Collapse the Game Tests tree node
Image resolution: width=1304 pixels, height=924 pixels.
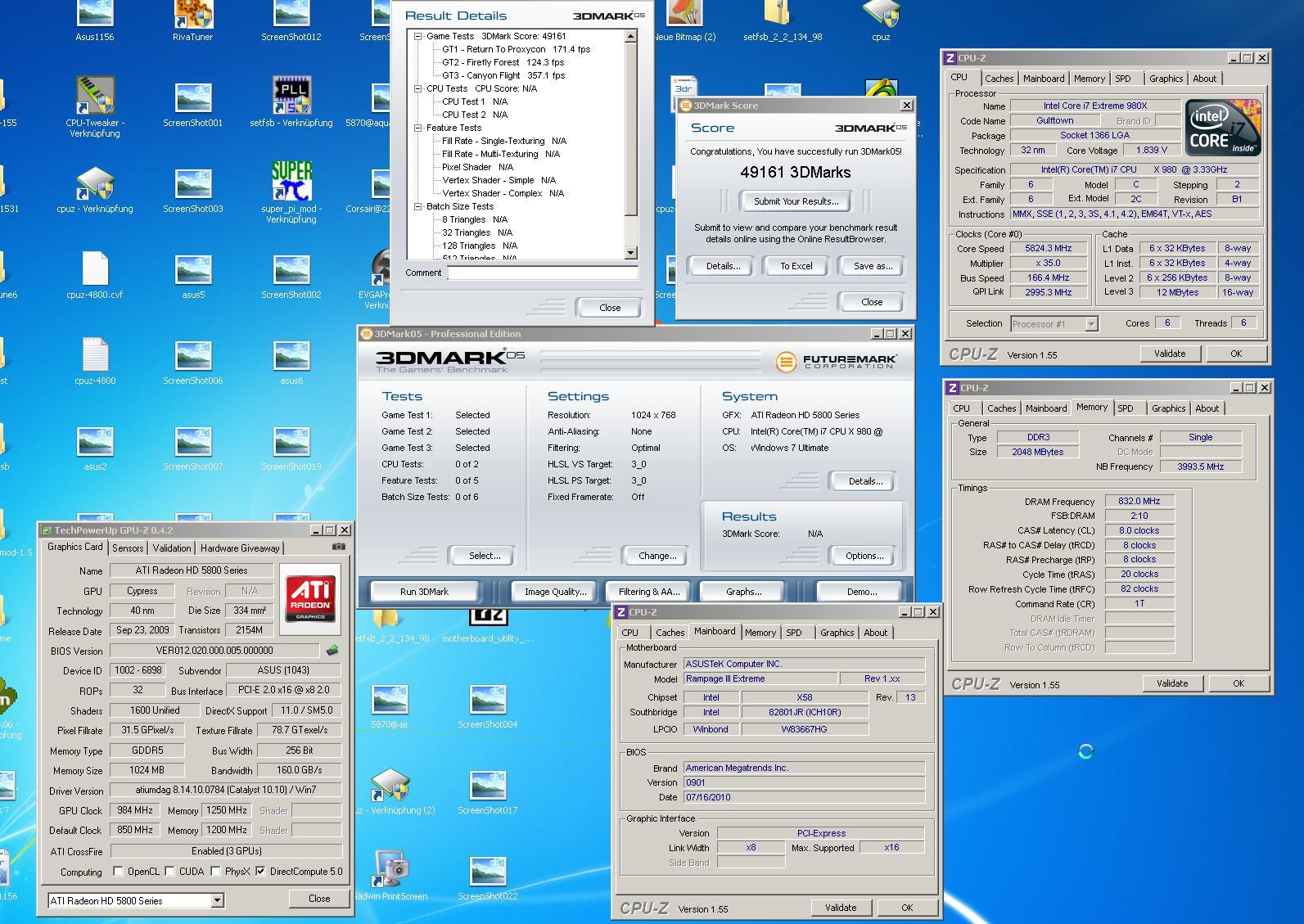click(x=418, y=36)
